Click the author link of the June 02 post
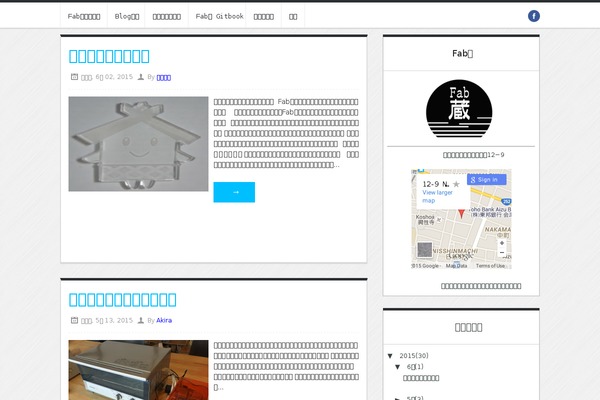600x400 pixels. pyautogui.click(x=163, y=77)
